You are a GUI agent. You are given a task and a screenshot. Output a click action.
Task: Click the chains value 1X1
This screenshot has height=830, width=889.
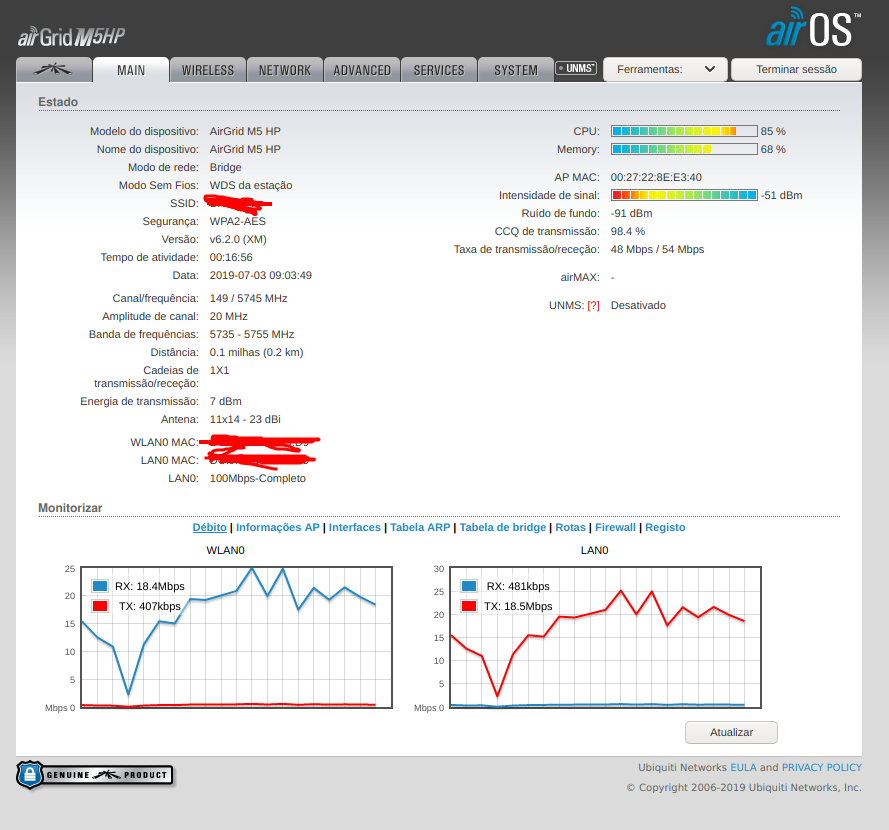(x=219, y=370)
